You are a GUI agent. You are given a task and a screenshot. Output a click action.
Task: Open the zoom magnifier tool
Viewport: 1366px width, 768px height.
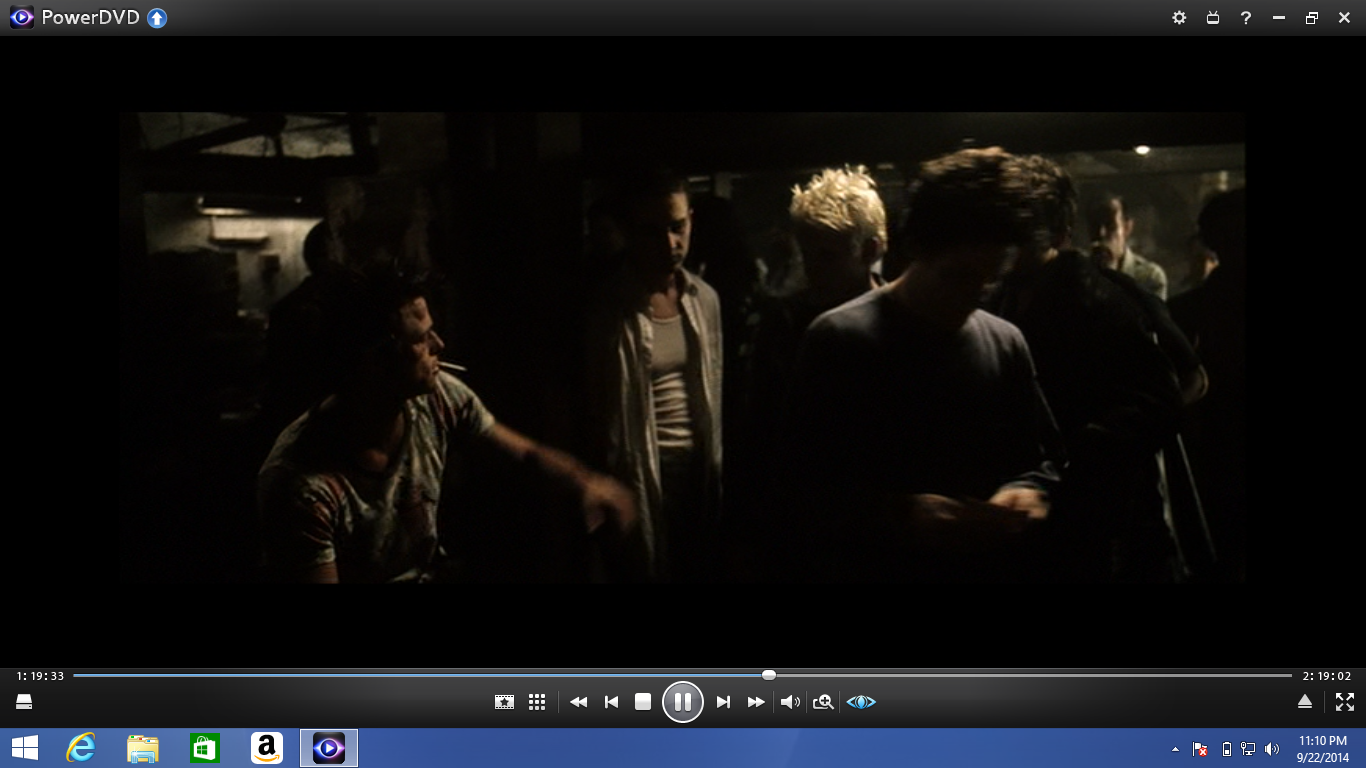tap(823, 702)
